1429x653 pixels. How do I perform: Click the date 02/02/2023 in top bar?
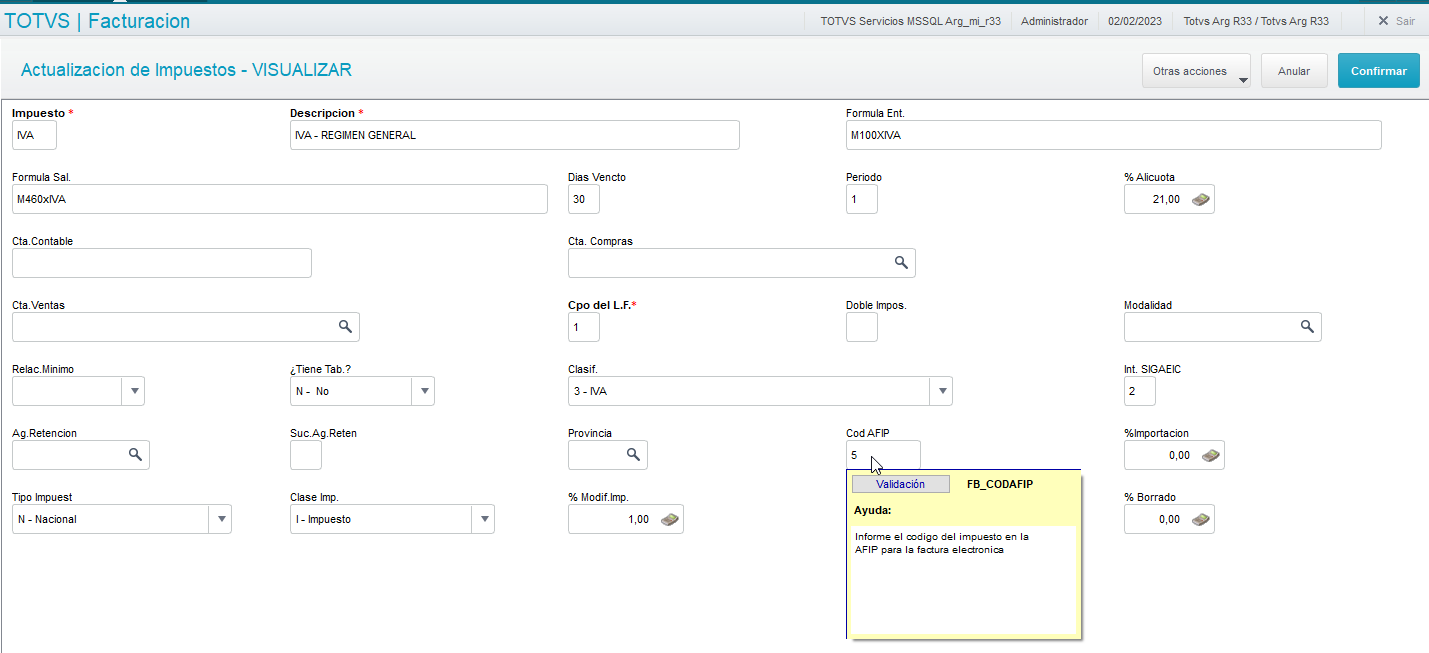[1135, 21]
